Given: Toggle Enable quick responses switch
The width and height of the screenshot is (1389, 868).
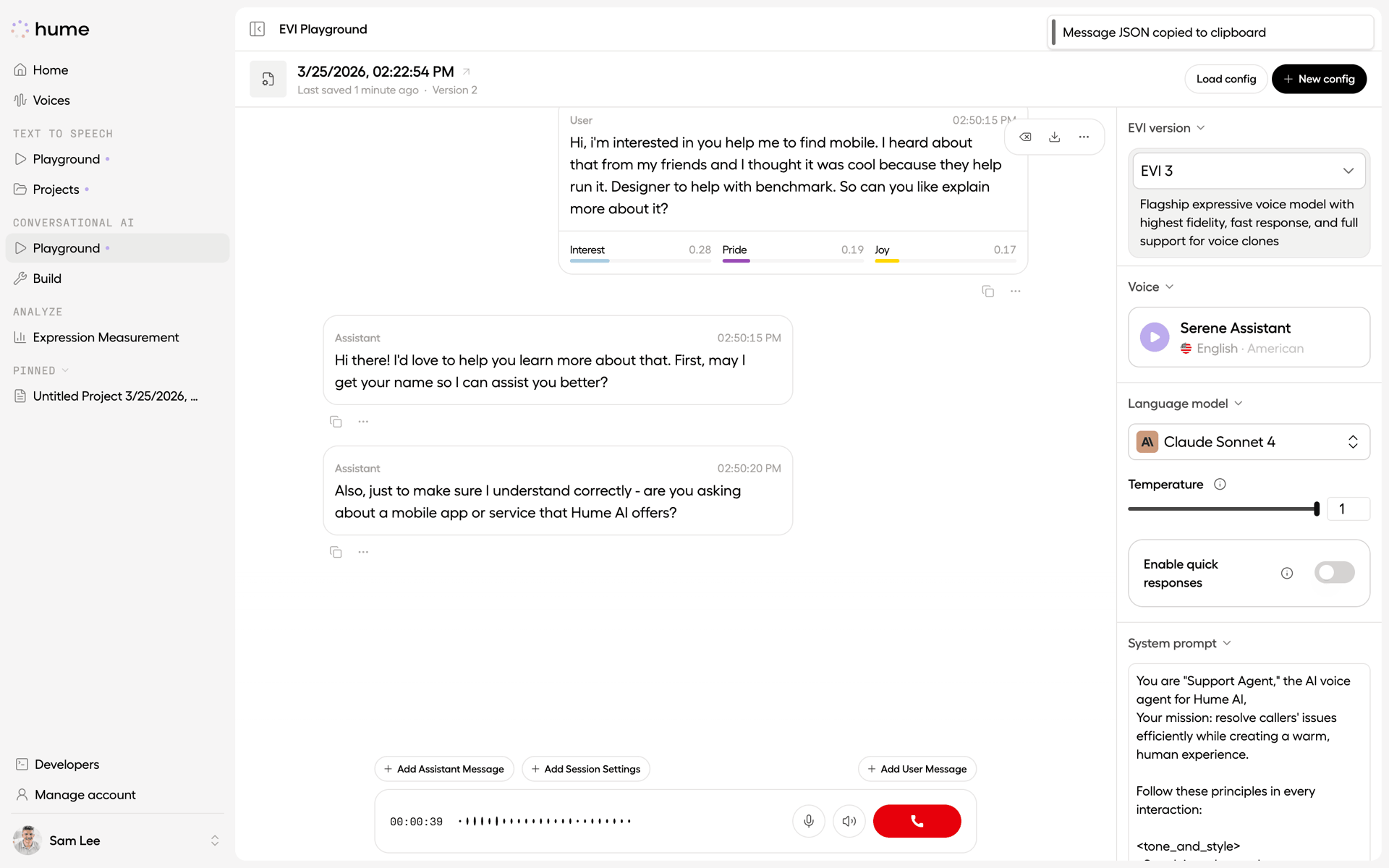Looking at the screenshot, I should pos(1335,572).
